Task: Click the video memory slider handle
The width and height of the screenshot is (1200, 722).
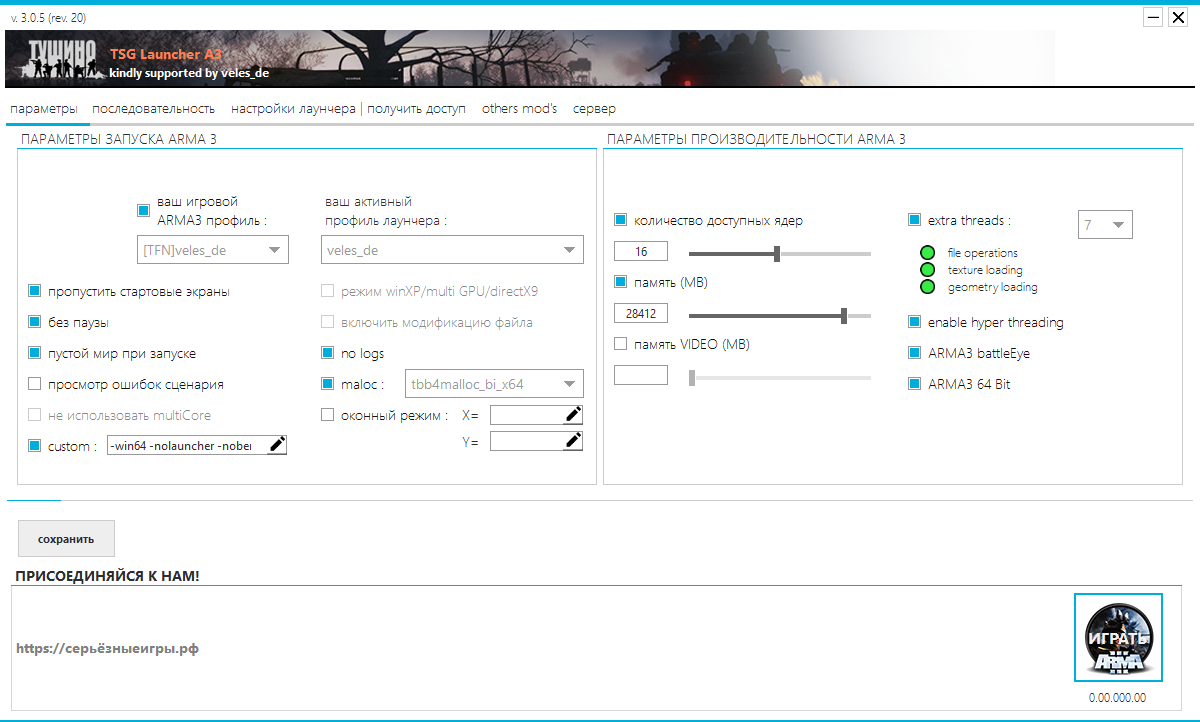Action: coord(691,378)
